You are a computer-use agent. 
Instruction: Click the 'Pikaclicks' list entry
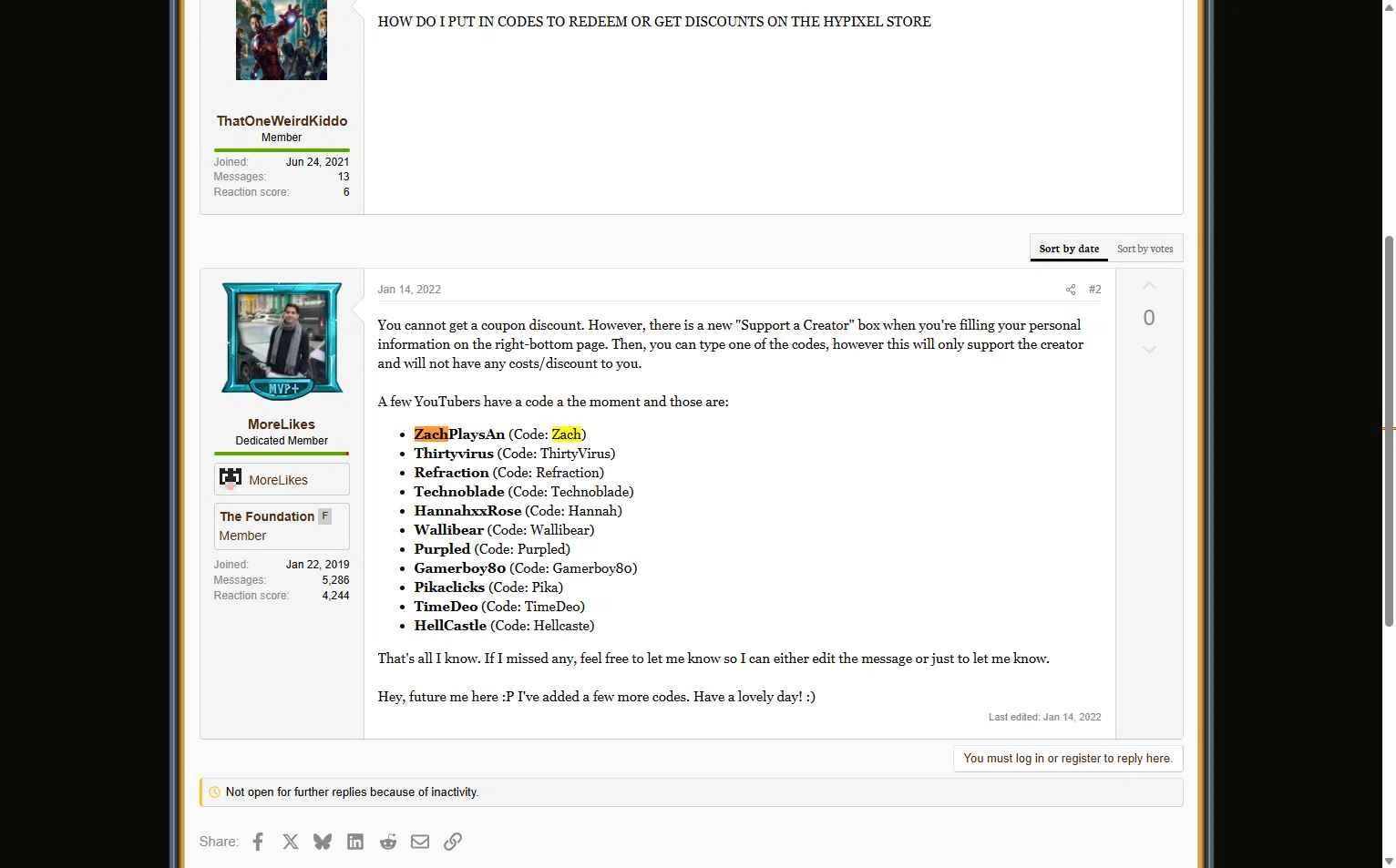click(x=488, y=587)
